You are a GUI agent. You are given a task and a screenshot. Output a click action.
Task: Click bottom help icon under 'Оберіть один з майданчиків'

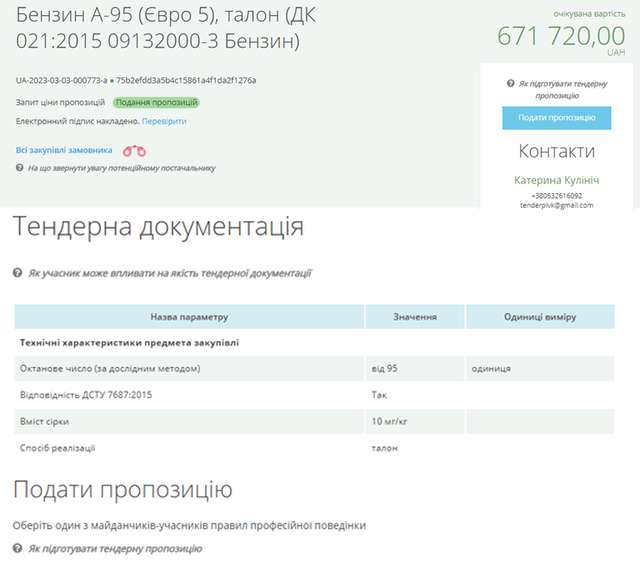pyautogui.click(x=17, y=549)
